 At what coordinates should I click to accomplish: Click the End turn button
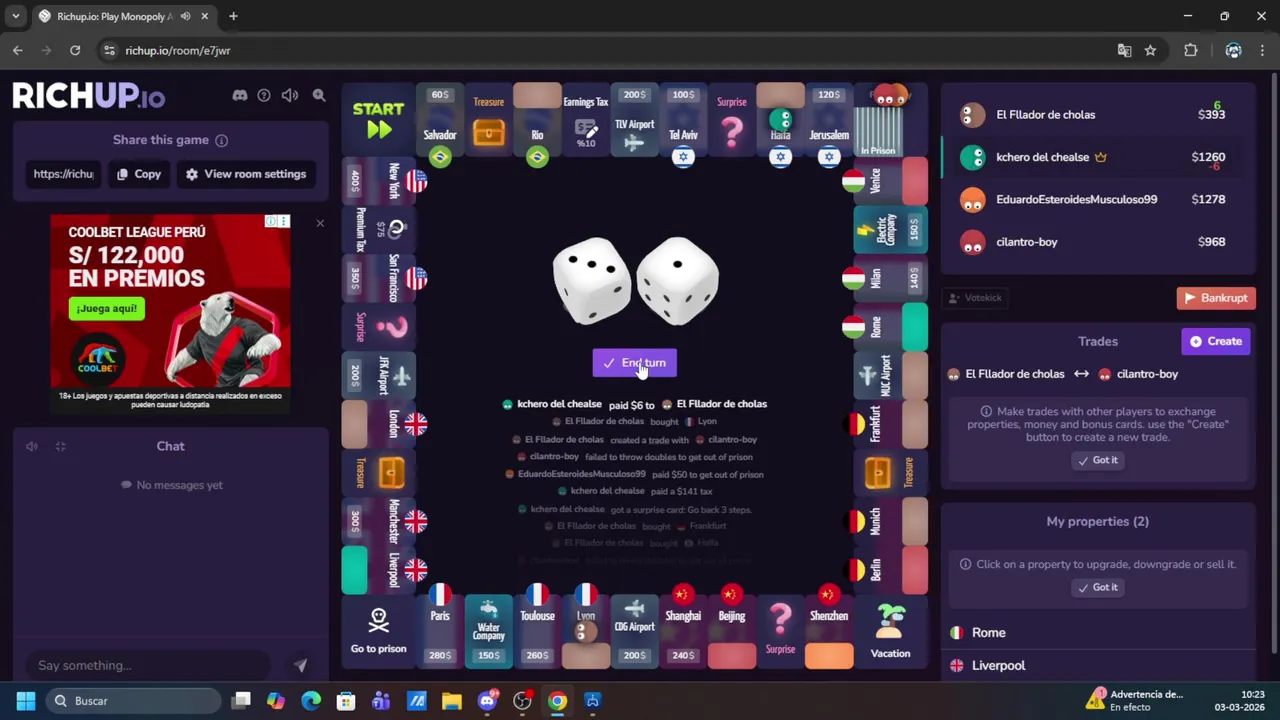[x=634, y=363]
